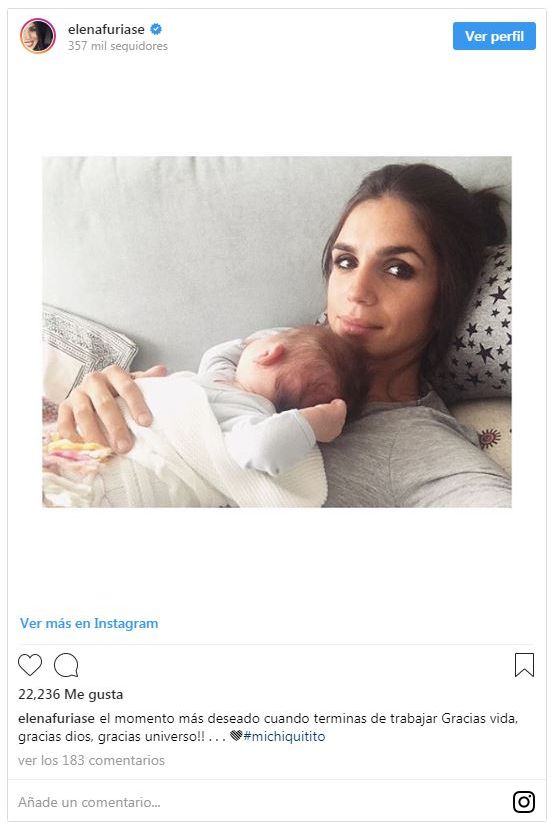Like the post with the heart icon

click(x=30, y=665)
